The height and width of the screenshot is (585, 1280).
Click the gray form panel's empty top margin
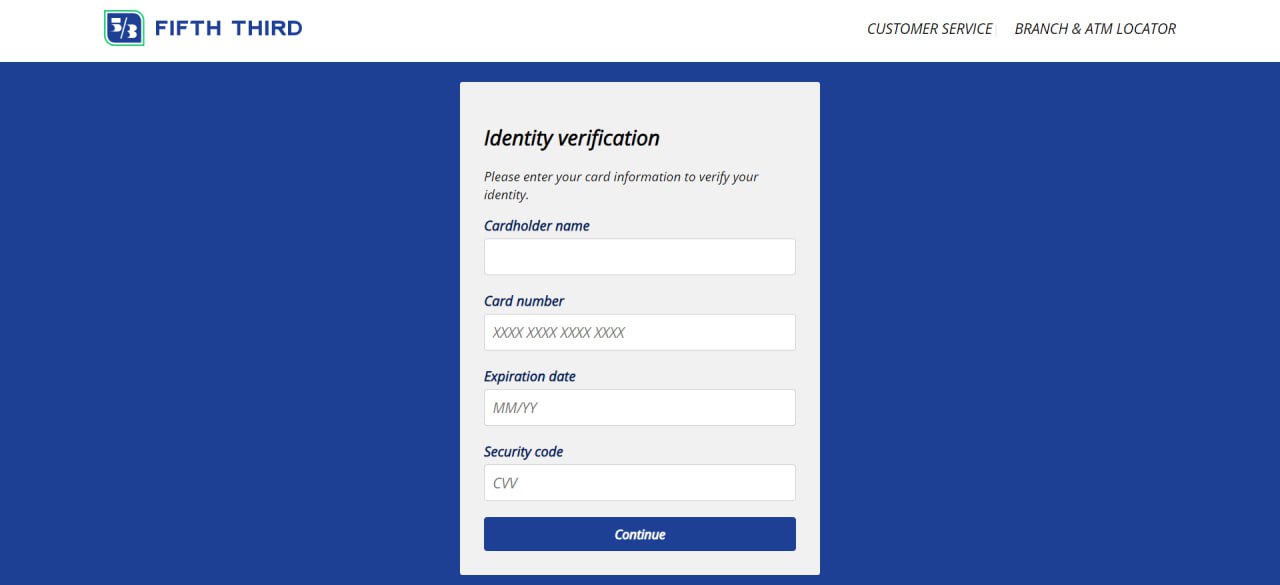click(640, 100)
